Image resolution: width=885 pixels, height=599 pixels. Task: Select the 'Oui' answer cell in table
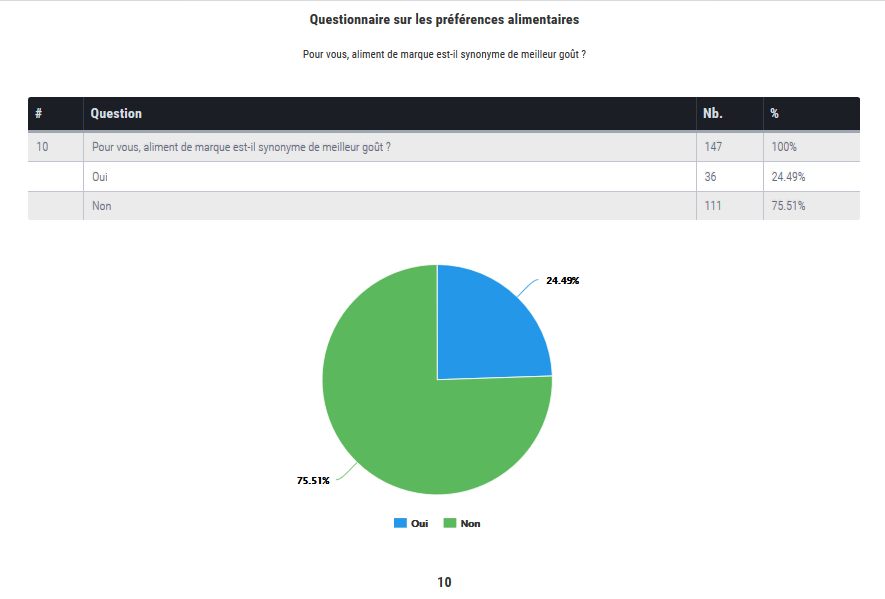click(x=100, y=176)
